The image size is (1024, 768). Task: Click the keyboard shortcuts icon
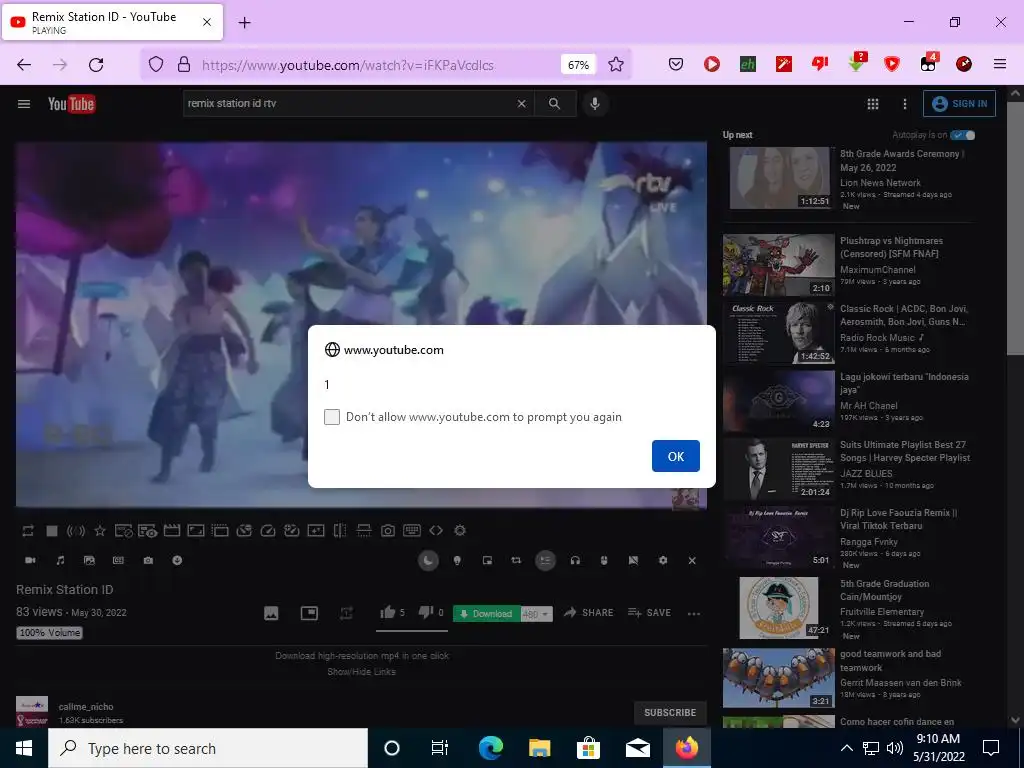click(412, 531)
